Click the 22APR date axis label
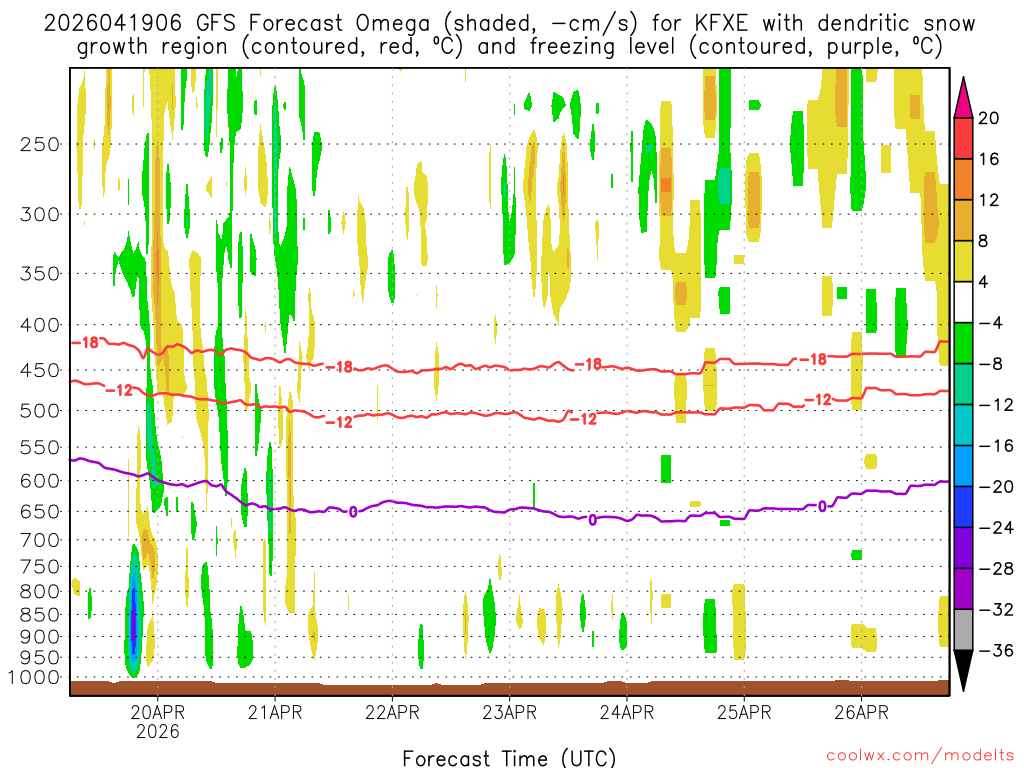Screen dimensions: 1024x768 [392, 712]
